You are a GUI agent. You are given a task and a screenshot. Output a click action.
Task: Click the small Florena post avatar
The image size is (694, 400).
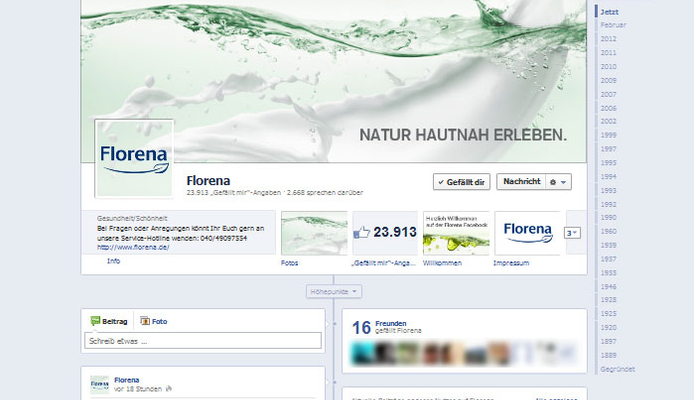[100, 385]
